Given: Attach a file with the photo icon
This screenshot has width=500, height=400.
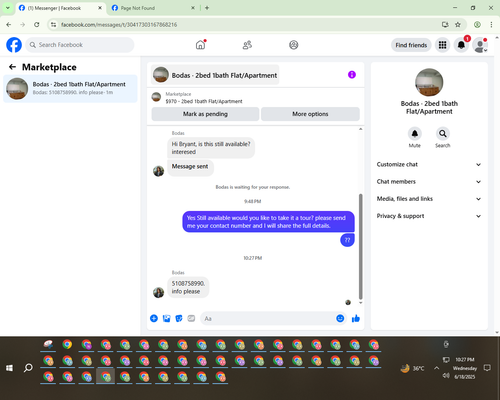Looking at the screenshot, I should [166, 318].
